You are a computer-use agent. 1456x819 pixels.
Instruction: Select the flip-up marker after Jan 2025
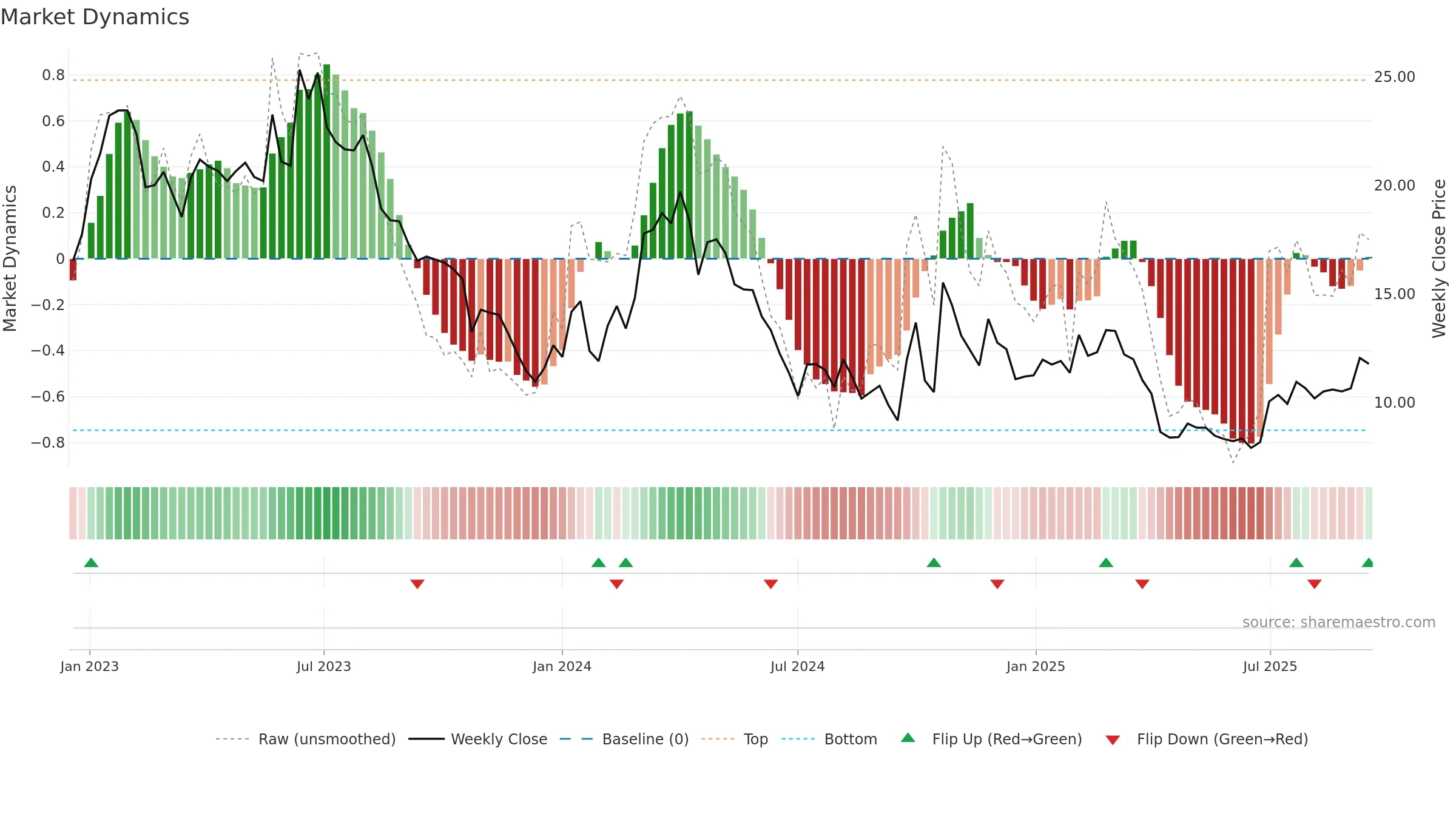pos(1106,562)
